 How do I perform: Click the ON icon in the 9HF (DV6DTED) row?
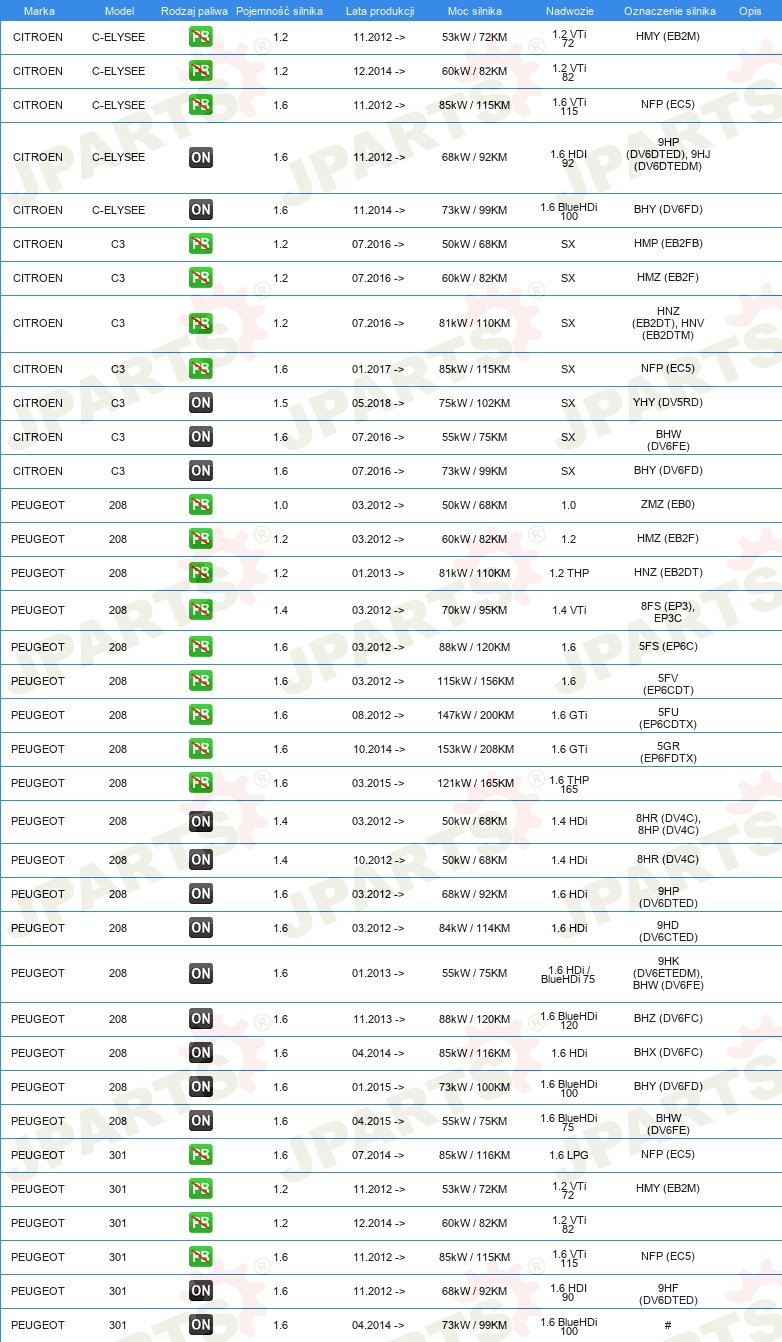click(201, 1291)
